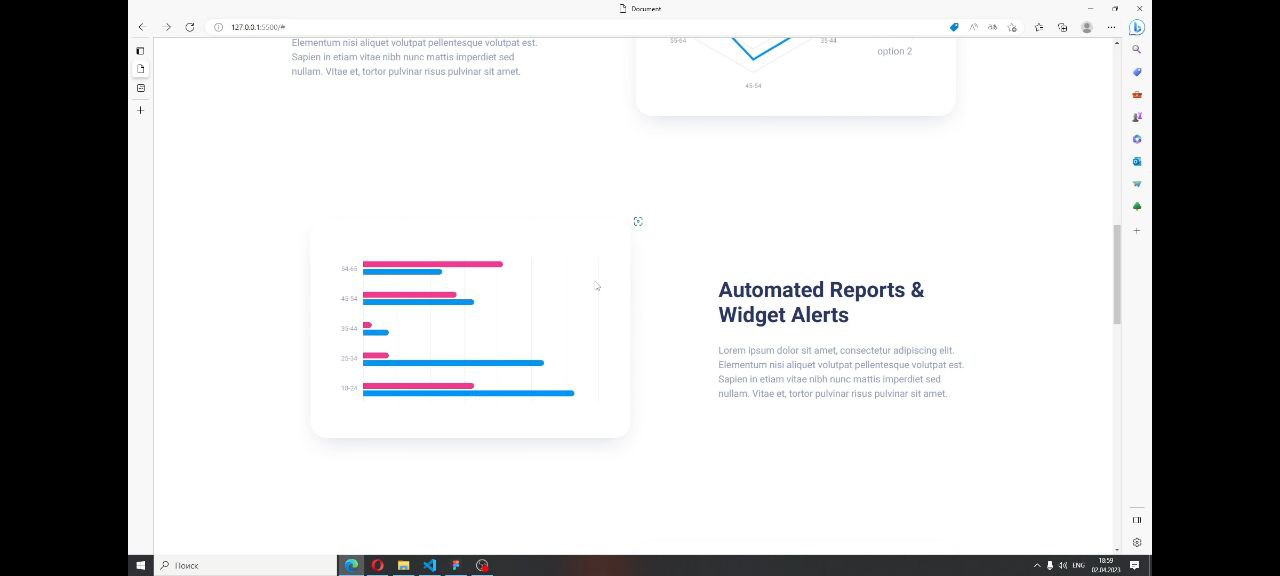This screenshot has width=1280, height=576.
Task: Show hidden tray icons chevron
Action: (1037, 565)
